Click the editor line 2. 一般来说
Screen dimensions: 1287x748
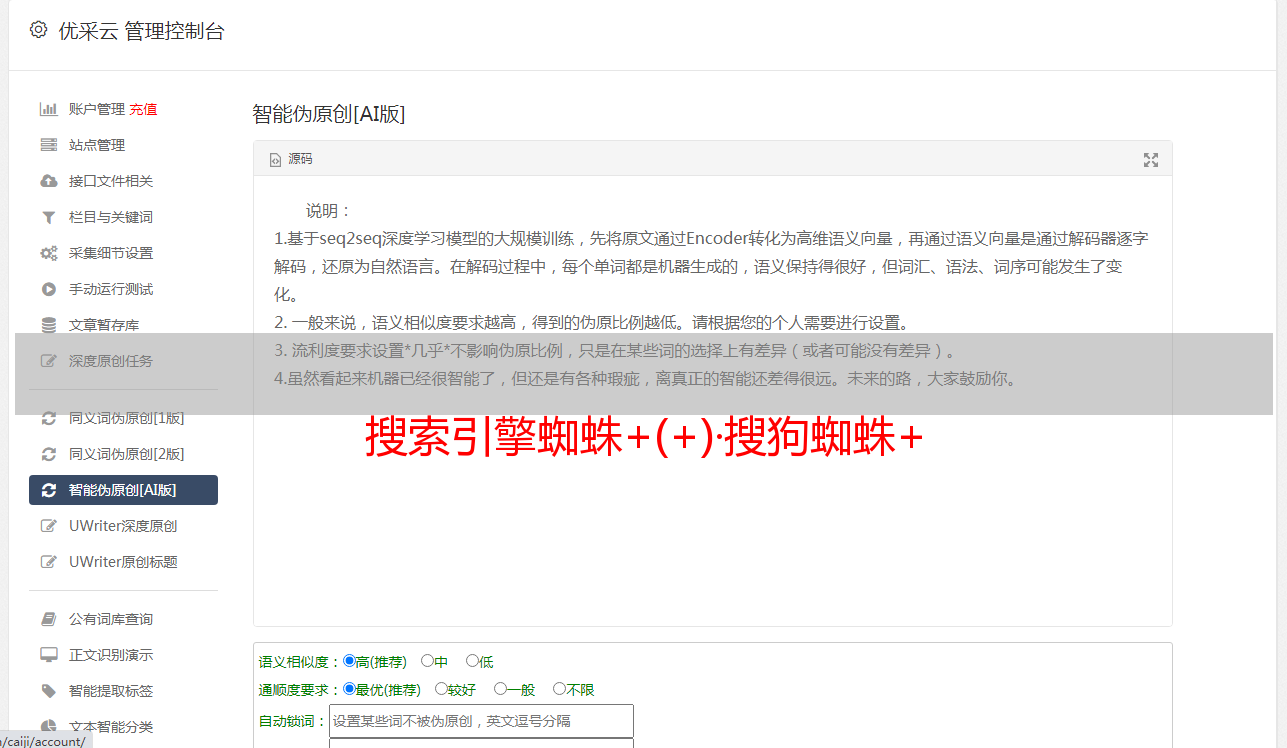592,323
